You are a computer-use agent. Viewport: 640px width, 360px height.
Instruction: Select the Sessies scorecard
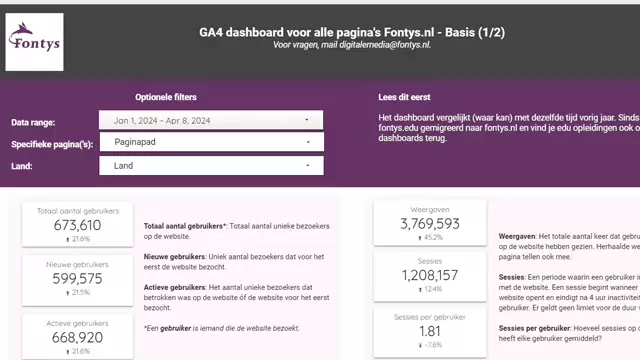click(x=430, y=276)
